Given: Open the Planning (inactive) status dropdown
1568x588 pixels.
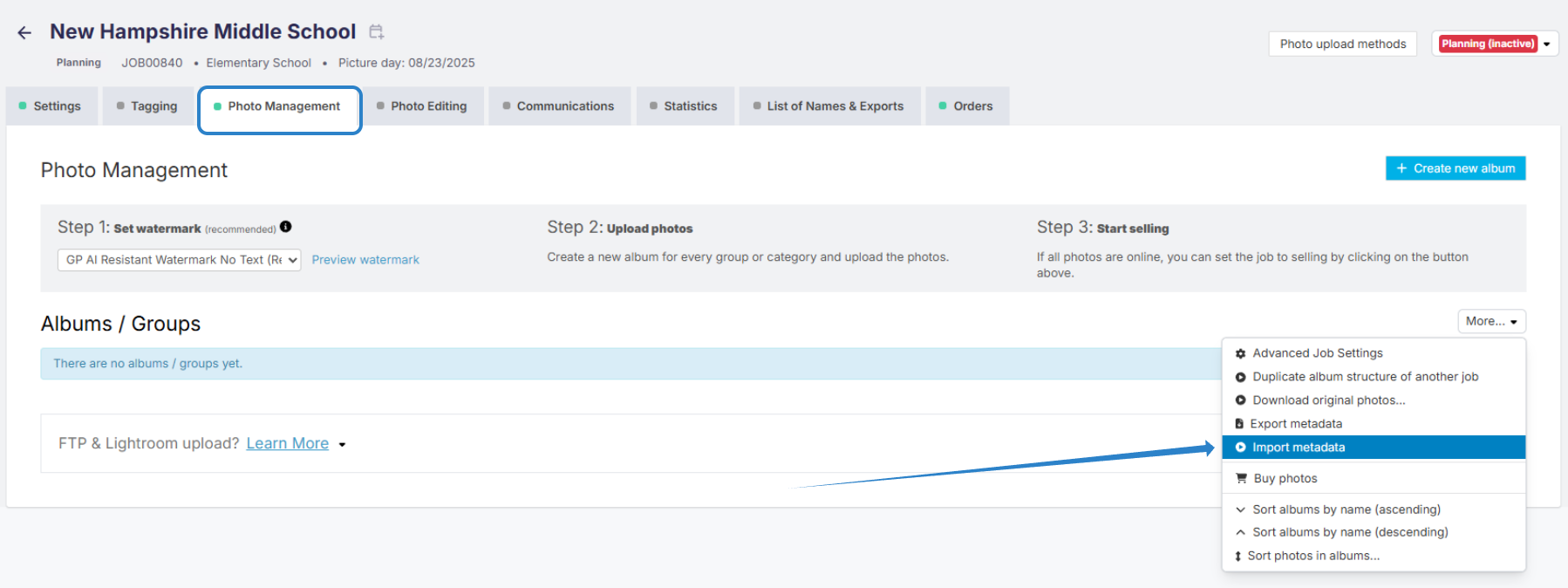Looking at the screenshot, I should (x=1547, y=44).
